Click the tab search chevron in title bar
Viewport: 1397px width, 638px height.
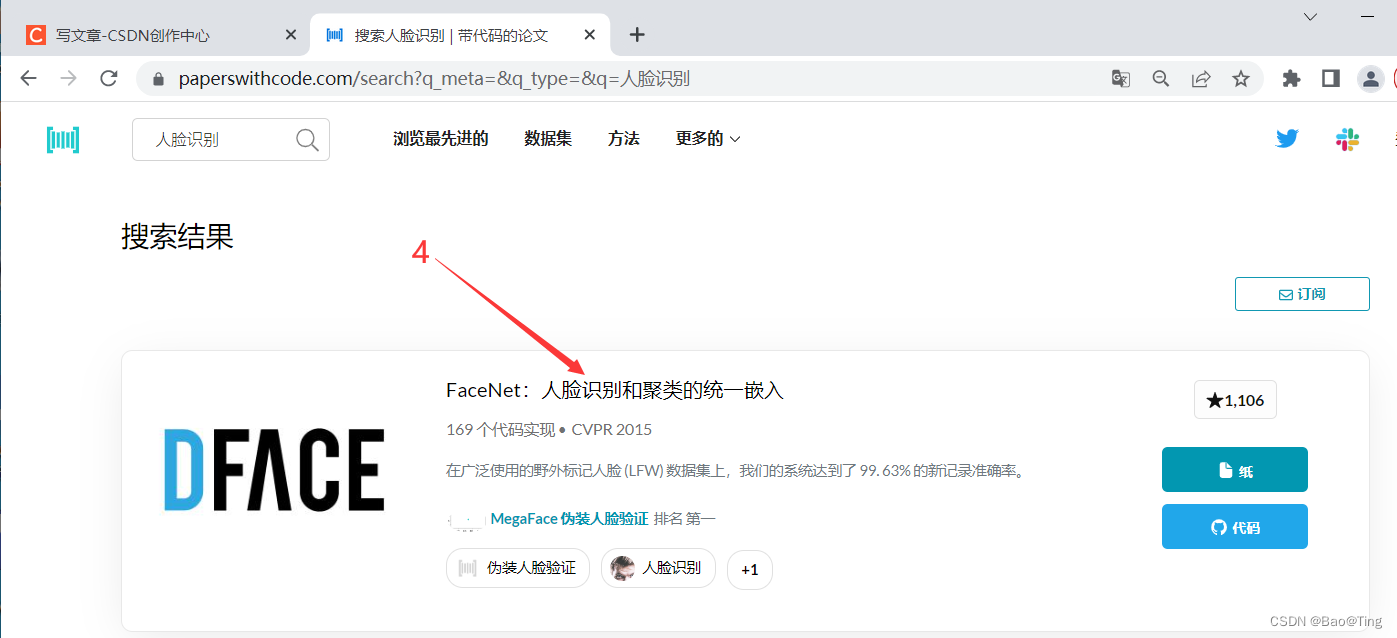(x=1311, y=16)
